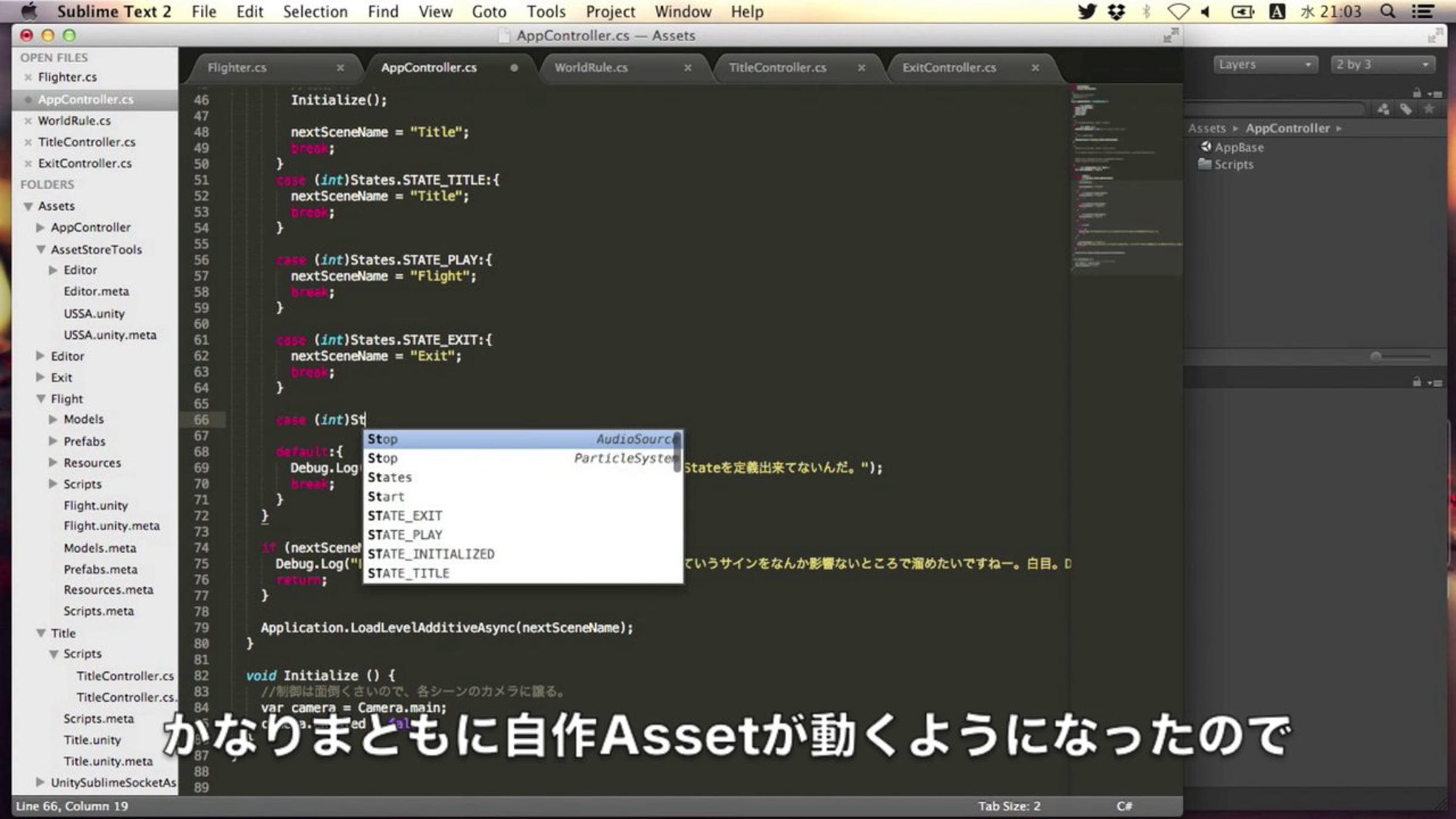The width and height of the screenshot is (1456, 819).
Task: Expand the AppController folder
Action: [x=41, y=227]
